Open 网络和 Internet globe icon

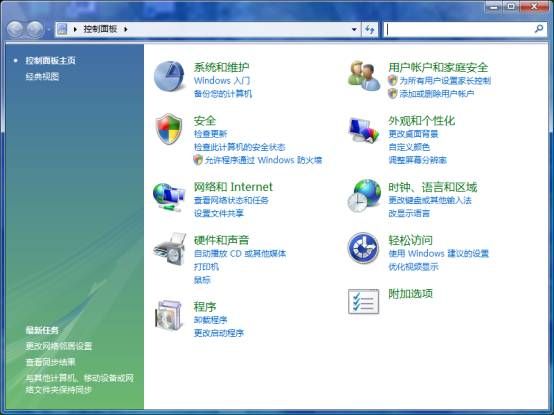click(169, 197)
